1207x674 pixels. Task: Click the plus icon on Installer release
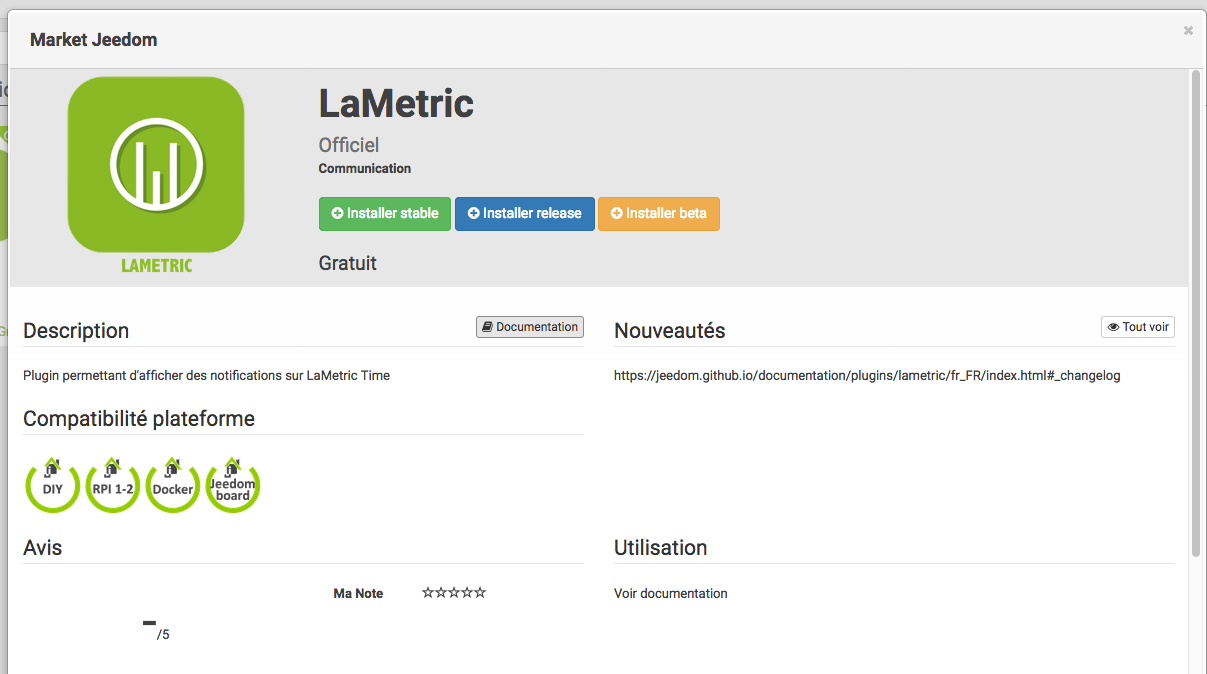coord(474,214)
